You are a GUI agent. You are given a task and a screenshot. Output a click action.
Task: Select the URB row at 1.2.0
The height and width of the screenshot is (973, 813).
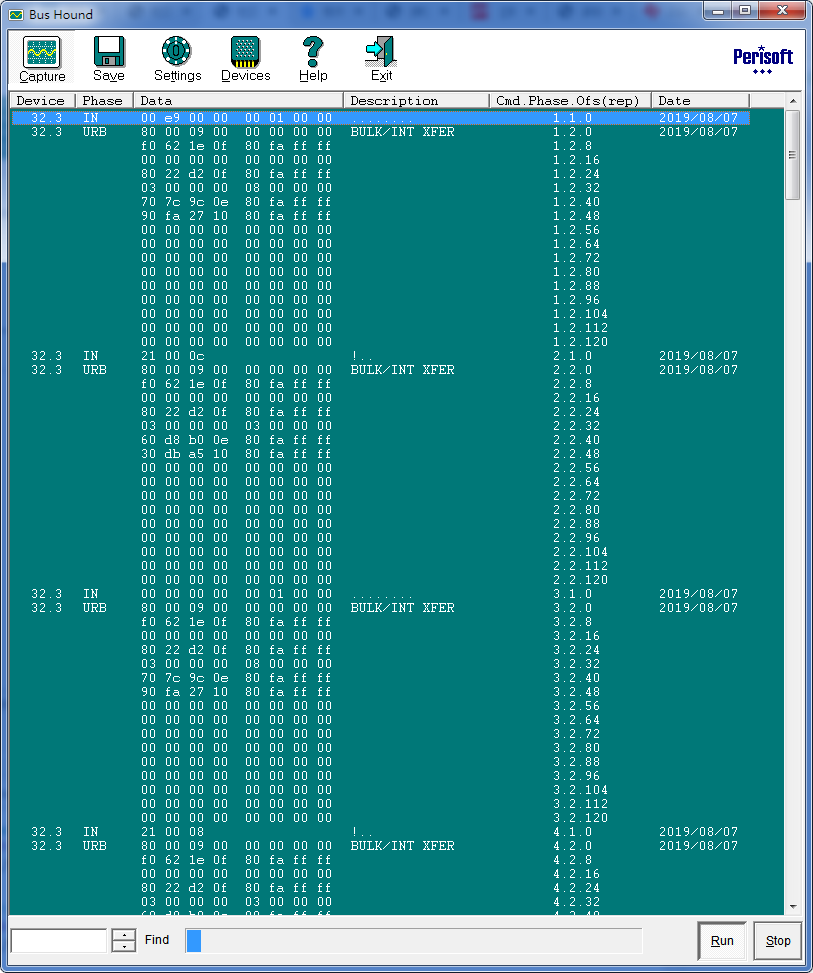(x=380, y=132)
